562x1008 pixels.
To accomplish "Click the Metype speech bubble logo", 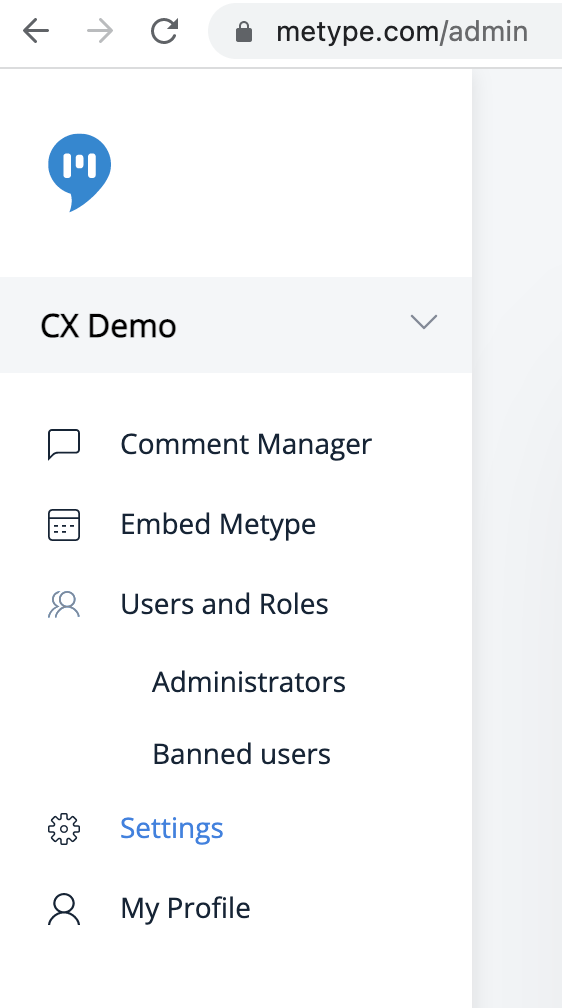I will [80, 172].
